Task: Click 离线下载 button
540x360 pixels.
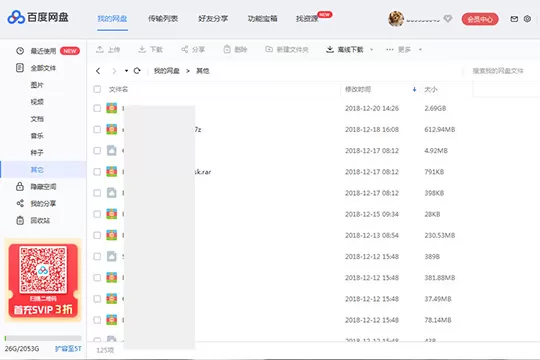Action: 345,50
